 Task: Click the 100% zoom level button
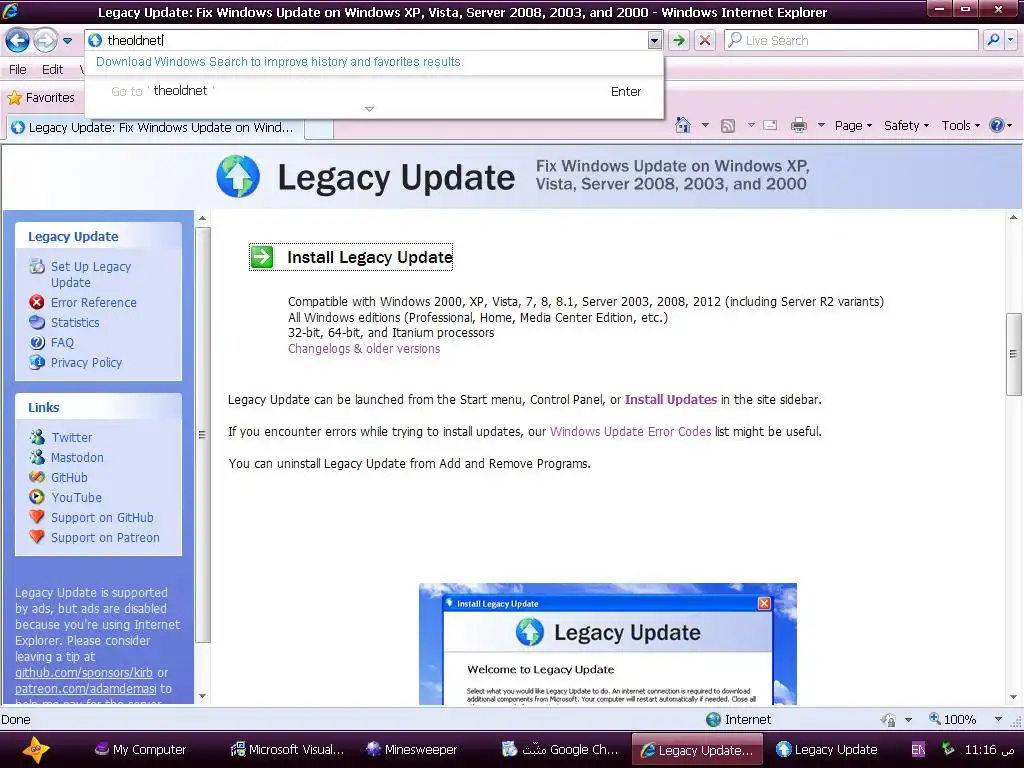click(x=953, y=719)
